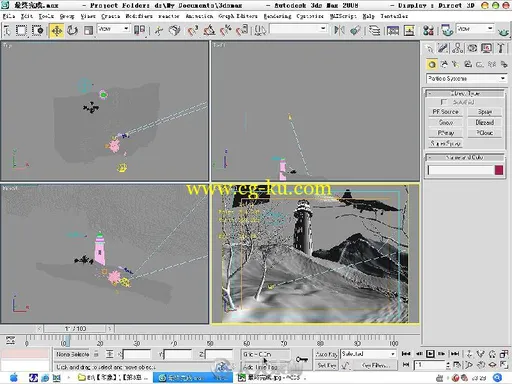This screenshot has width=512, height=384.
Task: Open the Utilities hammer panel tab
Action: point(500,49)
